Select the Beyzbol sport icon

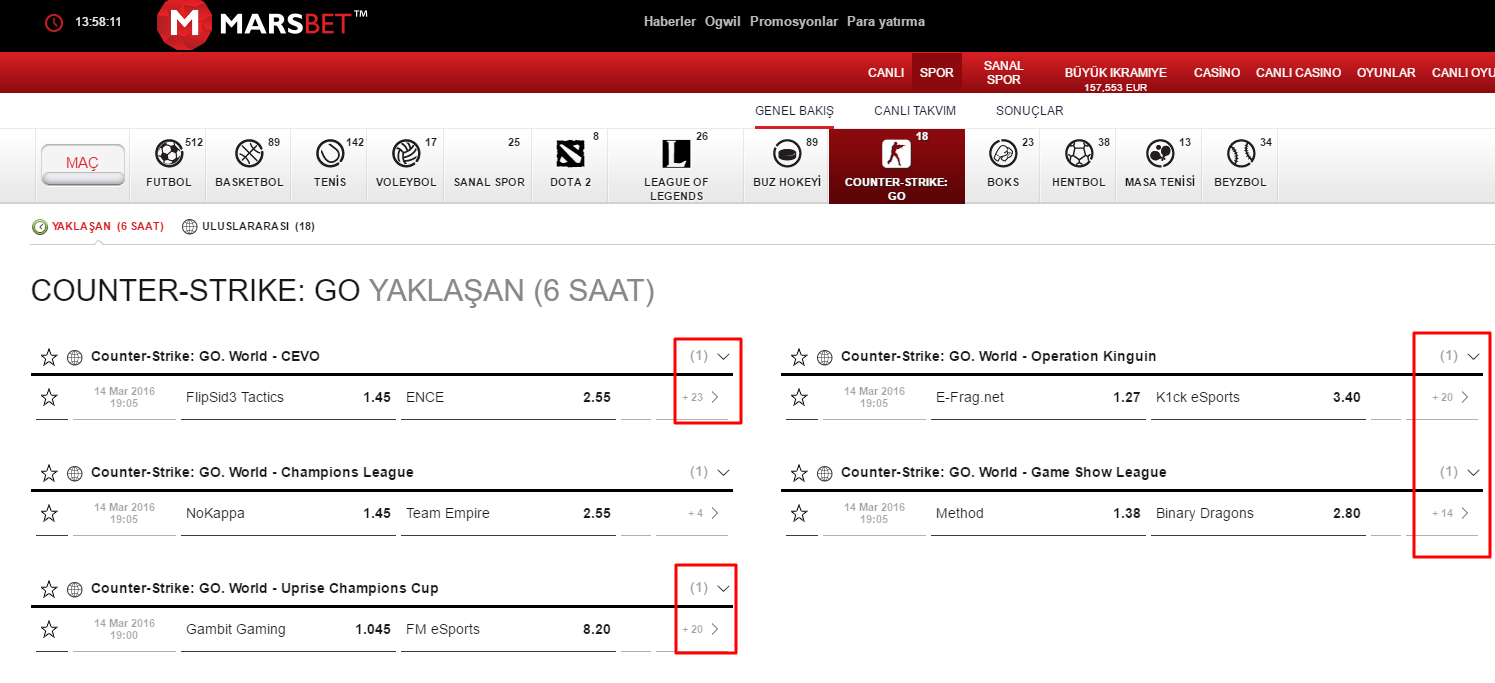pyautogui.click(x=1241, y=154)
